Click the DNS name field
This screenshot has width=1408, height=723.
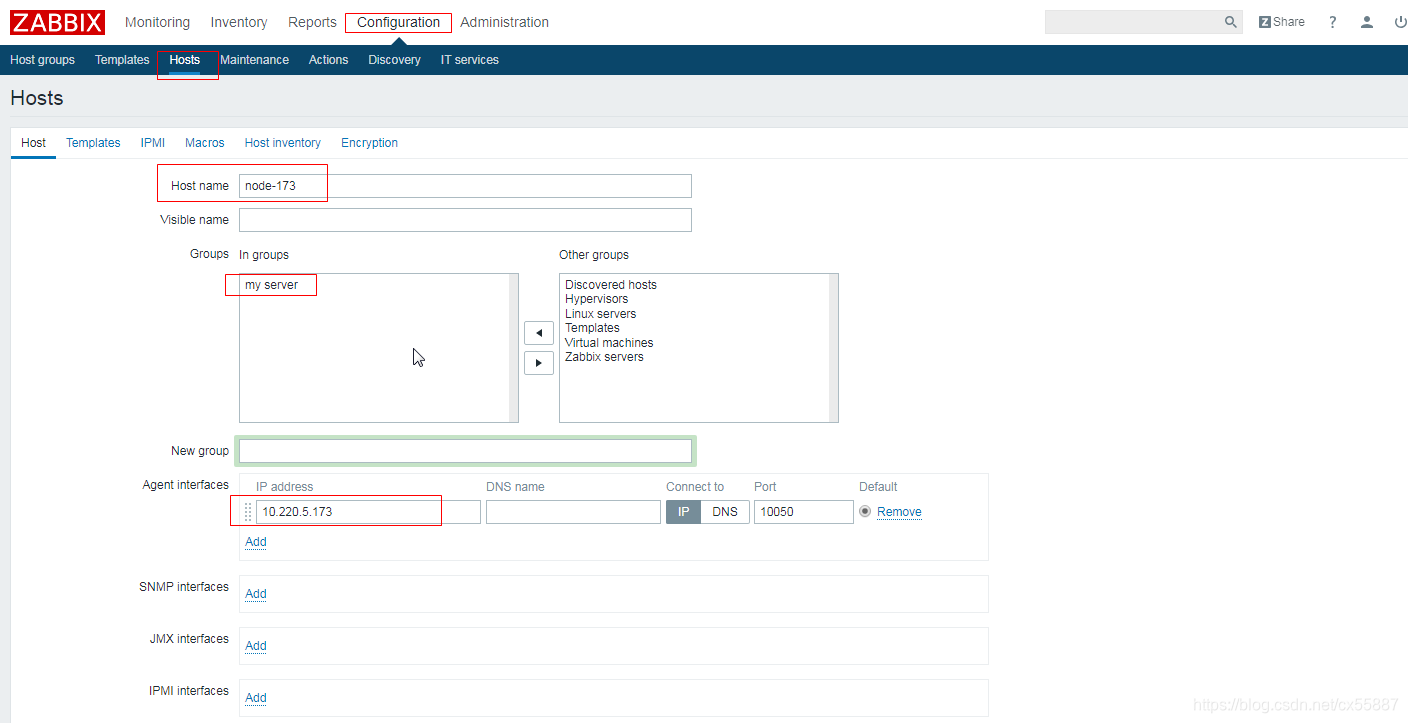pos(573,512)
